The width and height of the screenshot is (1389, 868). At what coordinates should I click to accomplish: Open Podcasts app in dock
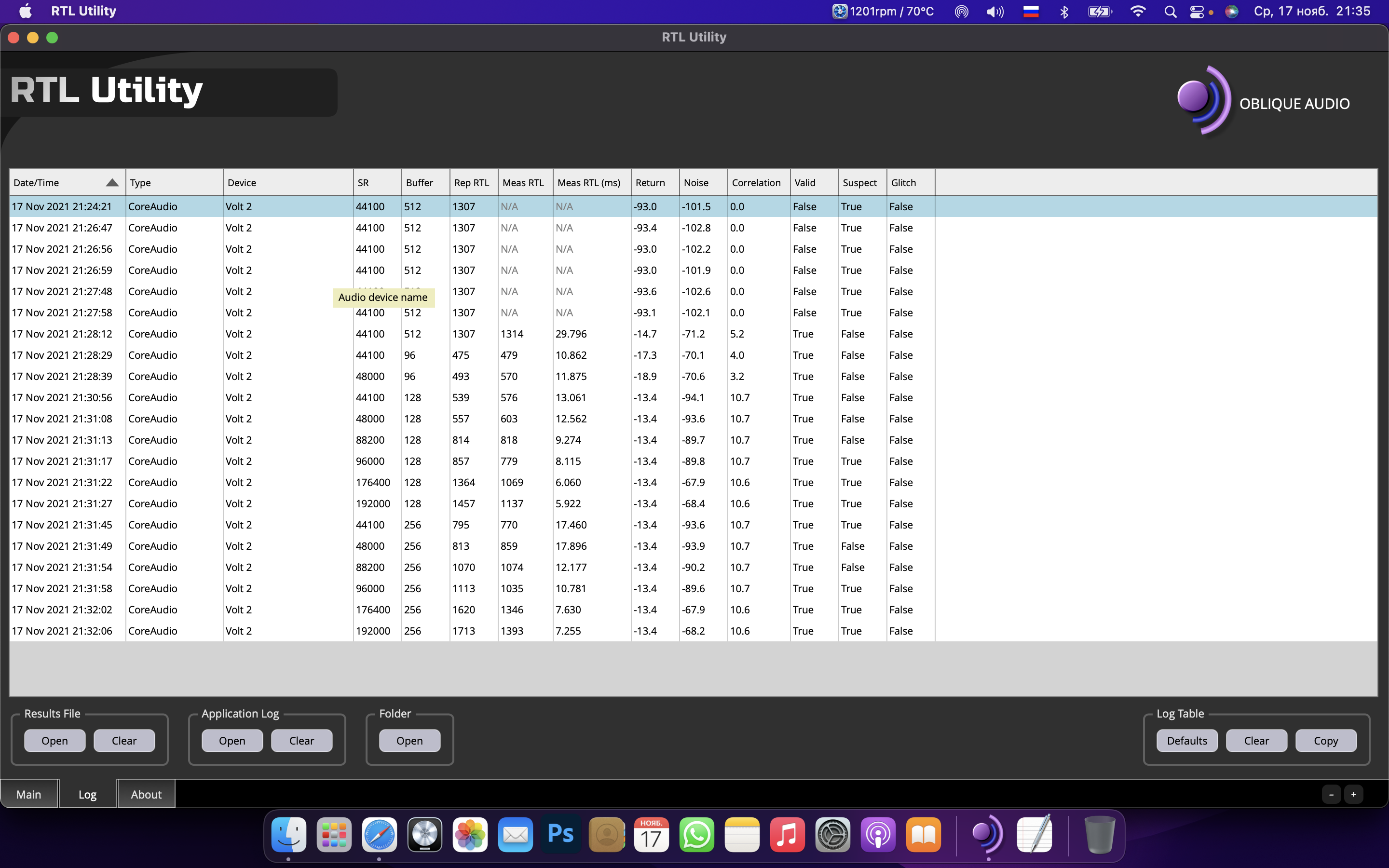(878, 834)
